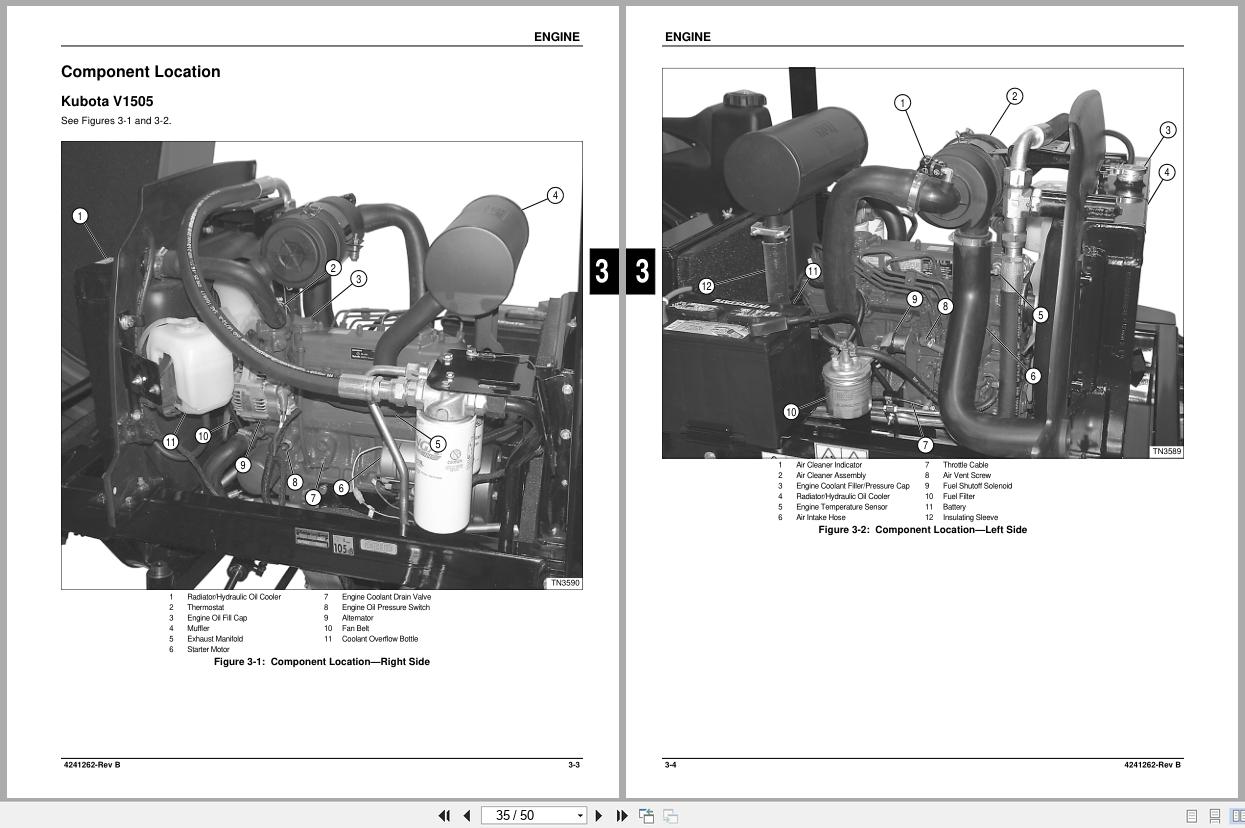
Task: Click 'Engine Coolant Filler/Pressure Cap' legend entry
Action: click(x=853, y=486)
